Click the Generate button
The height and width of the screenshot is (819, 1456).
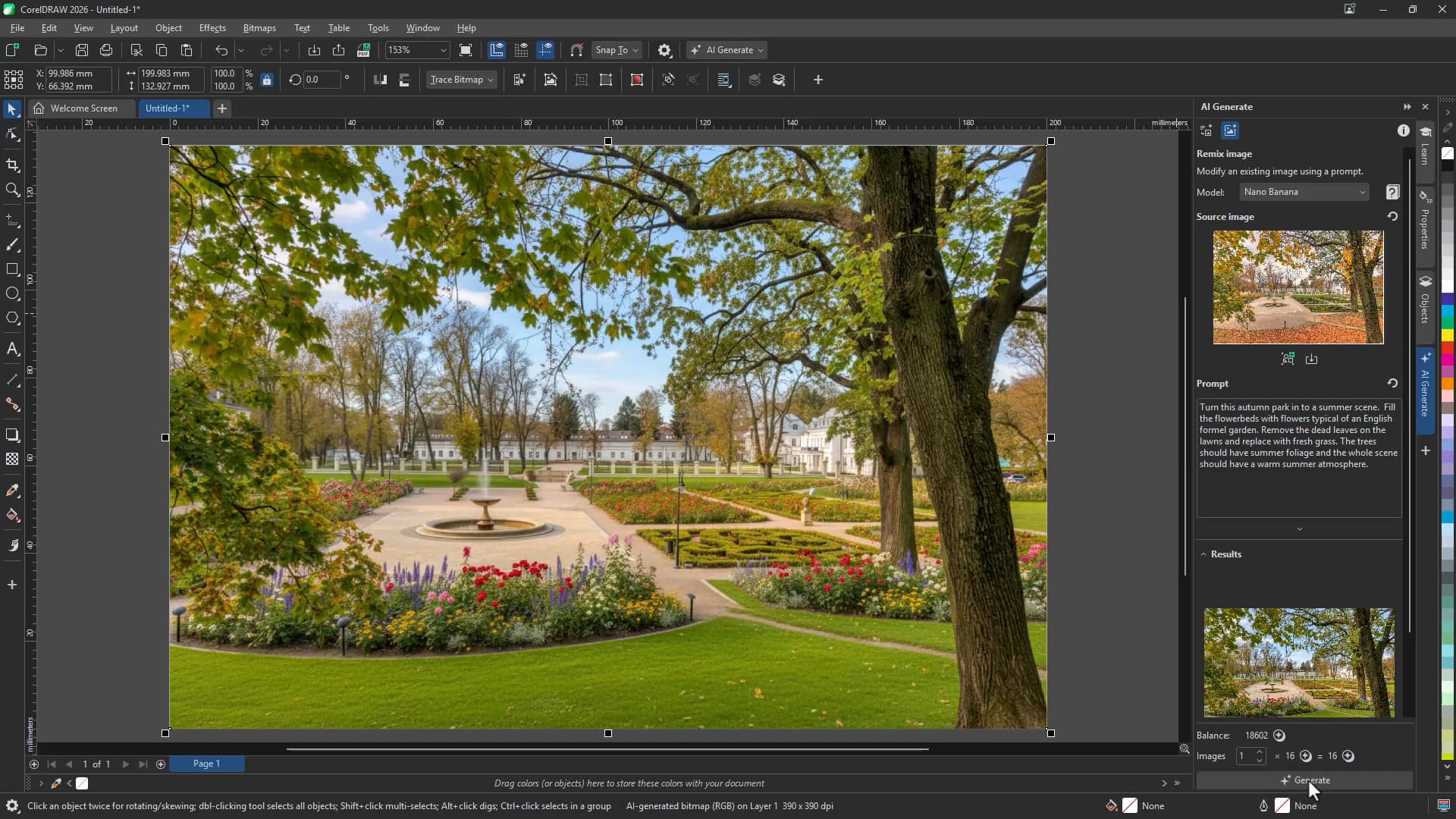[1304, 780]
